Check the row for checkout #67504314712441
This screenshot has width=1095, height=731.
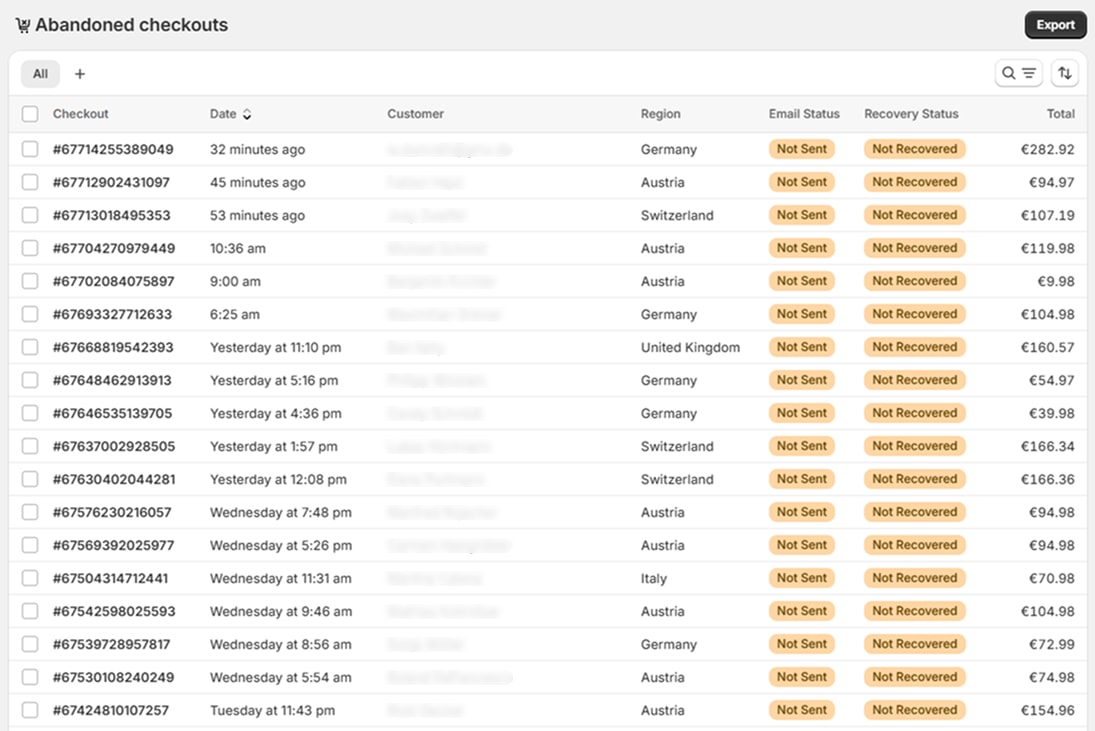tap(30, 578)
